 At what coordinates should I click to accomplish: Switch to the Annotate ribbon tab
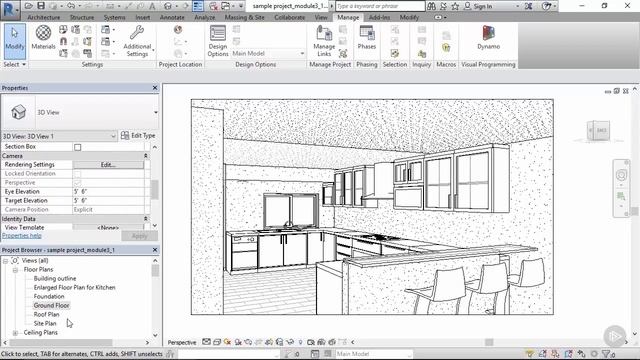point(172,18)
